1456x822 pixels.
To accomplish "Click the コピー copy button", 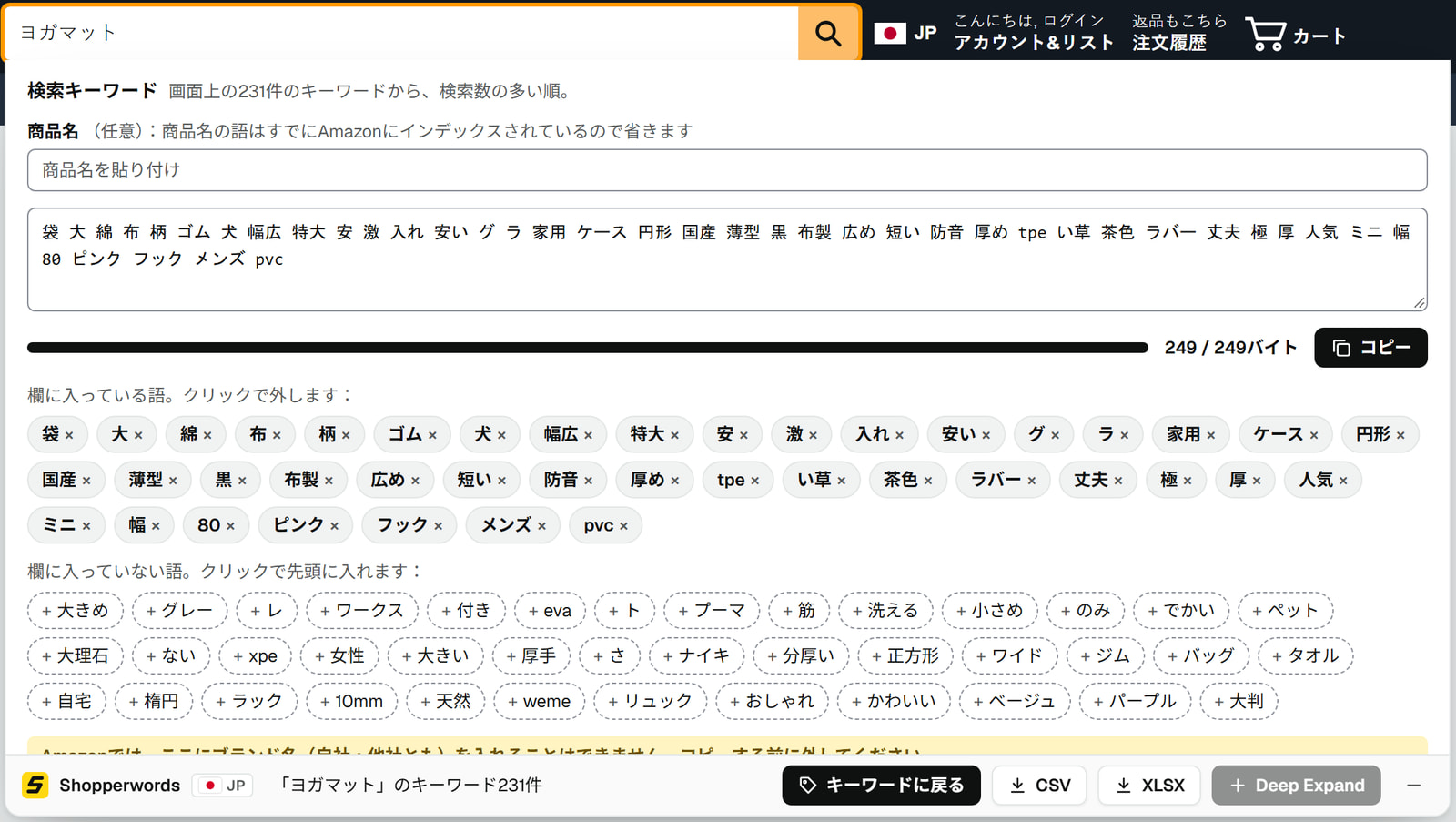I will pyautogui.click(x=1370, y=348).
